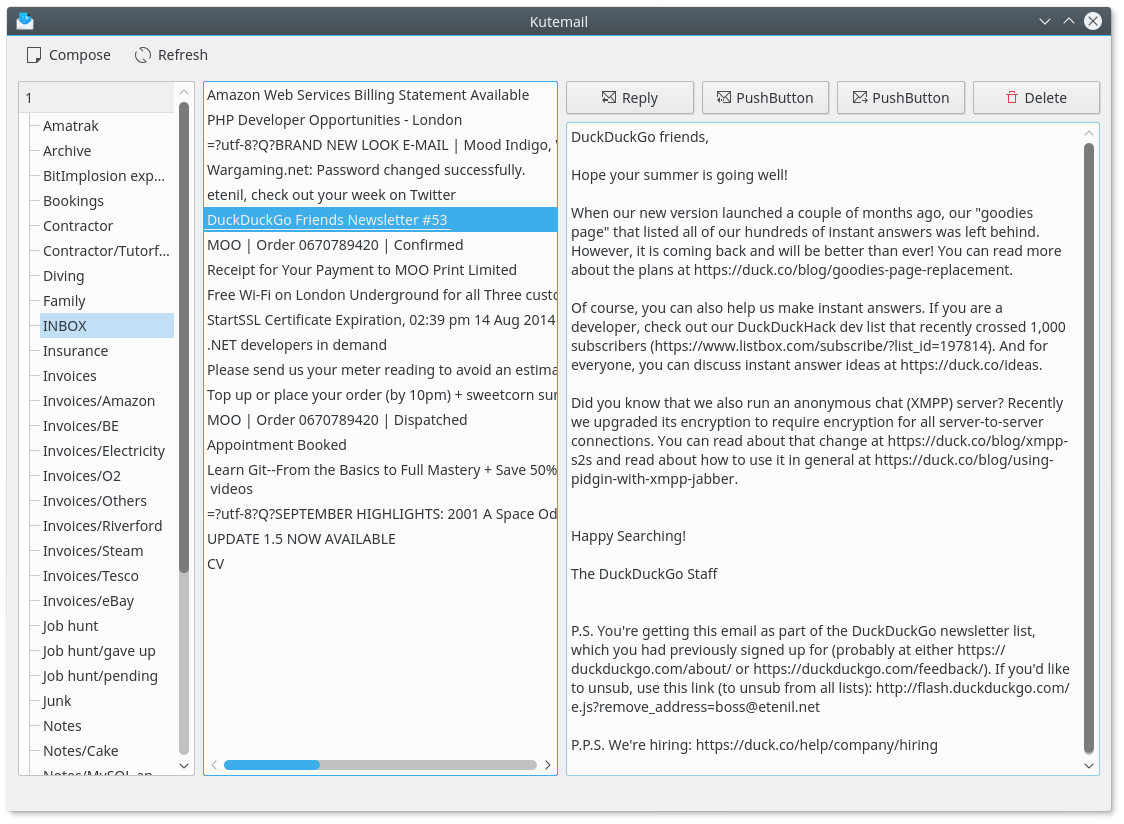
Task: Click the right arrow of message list scrollbar
Action: tap(548, 765)
